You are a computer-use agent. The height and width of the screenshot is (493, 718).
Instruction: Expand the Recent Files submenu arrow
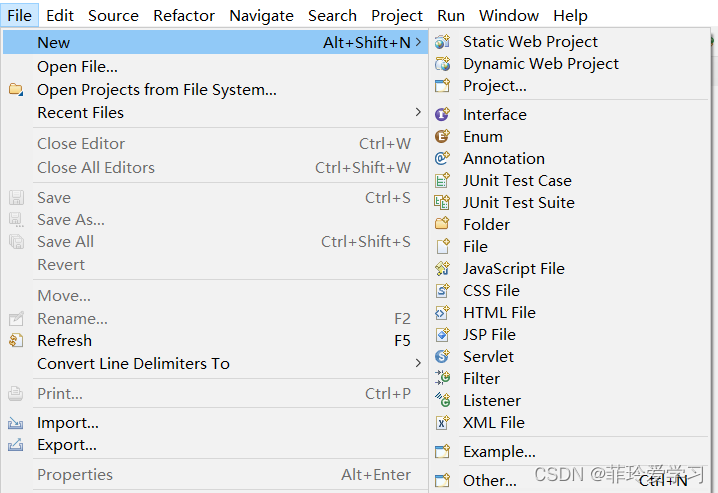tap(418, 112)
